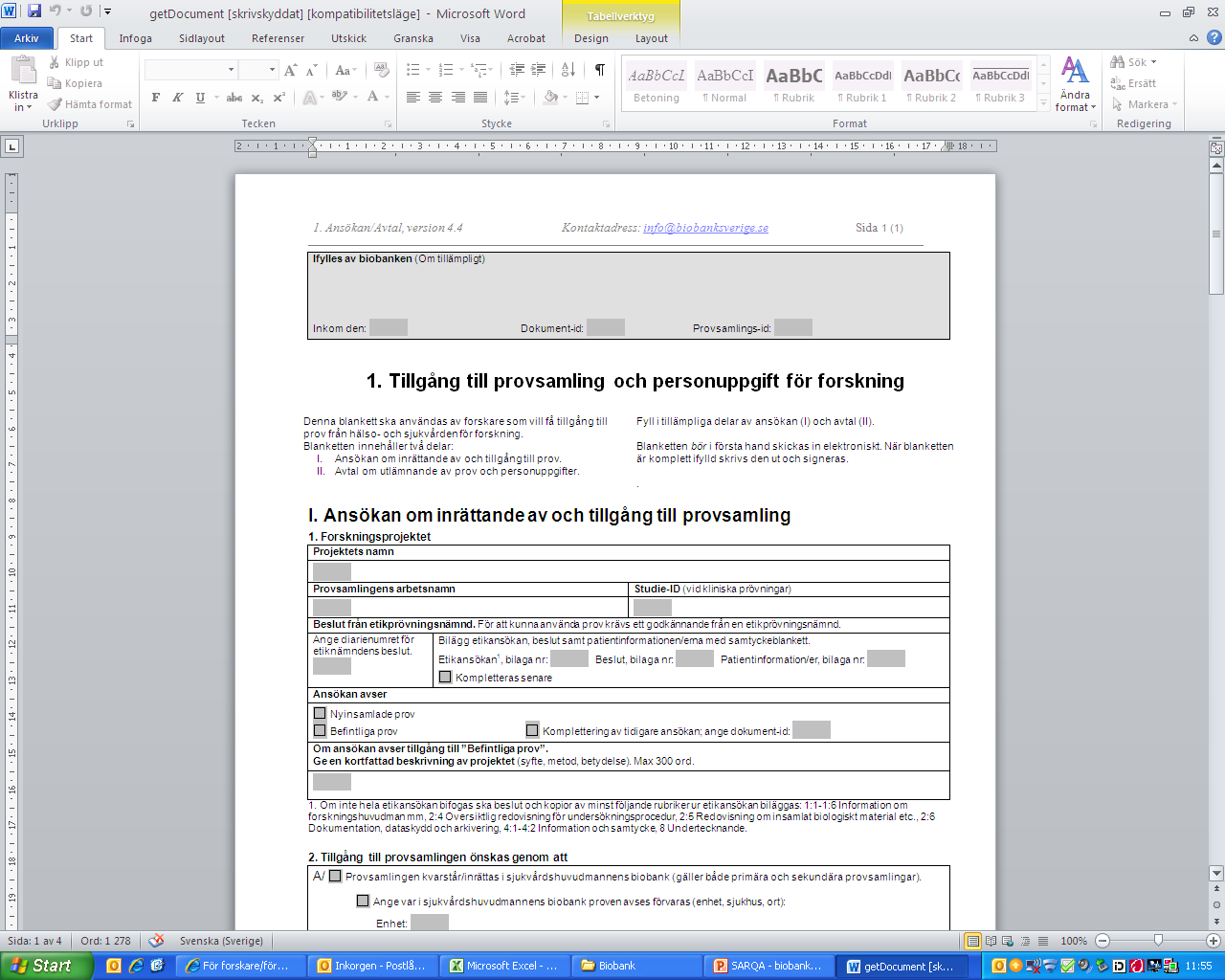This screenshot has width=1225, height=980.
Task: Open Microsoft Excel taskbar item
Action: pos(504,966)
